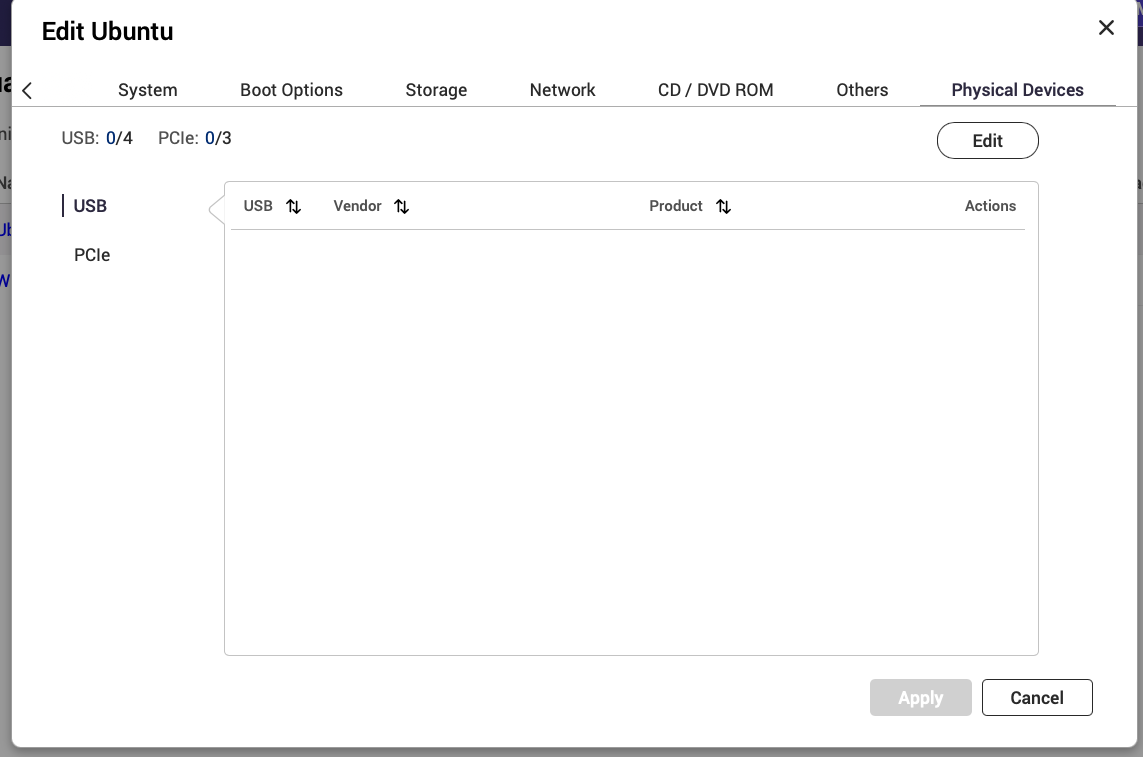Click the Cancel button

pyautogui.click(x=1036, y=698)
